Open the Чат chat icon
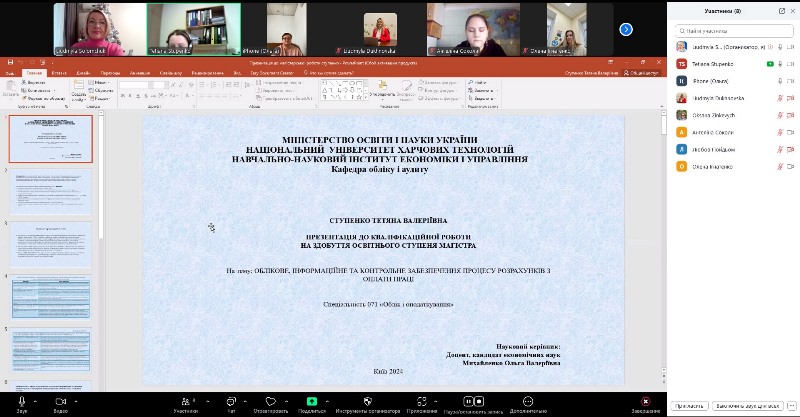This screenshot has height=417, width=800. [x=230, y=401]
